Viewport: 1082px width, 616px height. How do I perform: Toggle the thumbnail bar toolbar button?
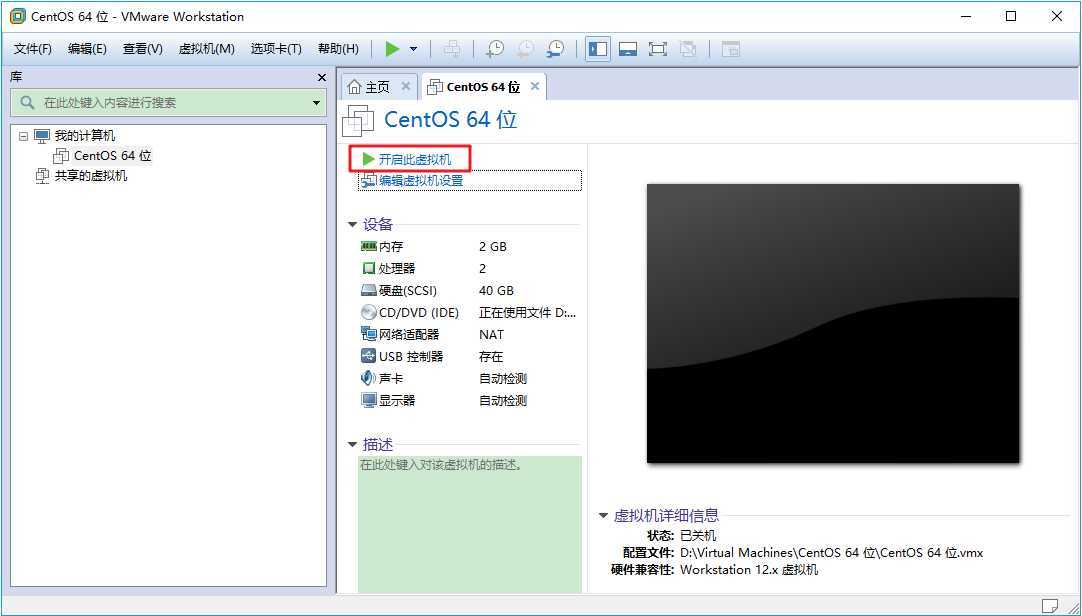point(627,49)
